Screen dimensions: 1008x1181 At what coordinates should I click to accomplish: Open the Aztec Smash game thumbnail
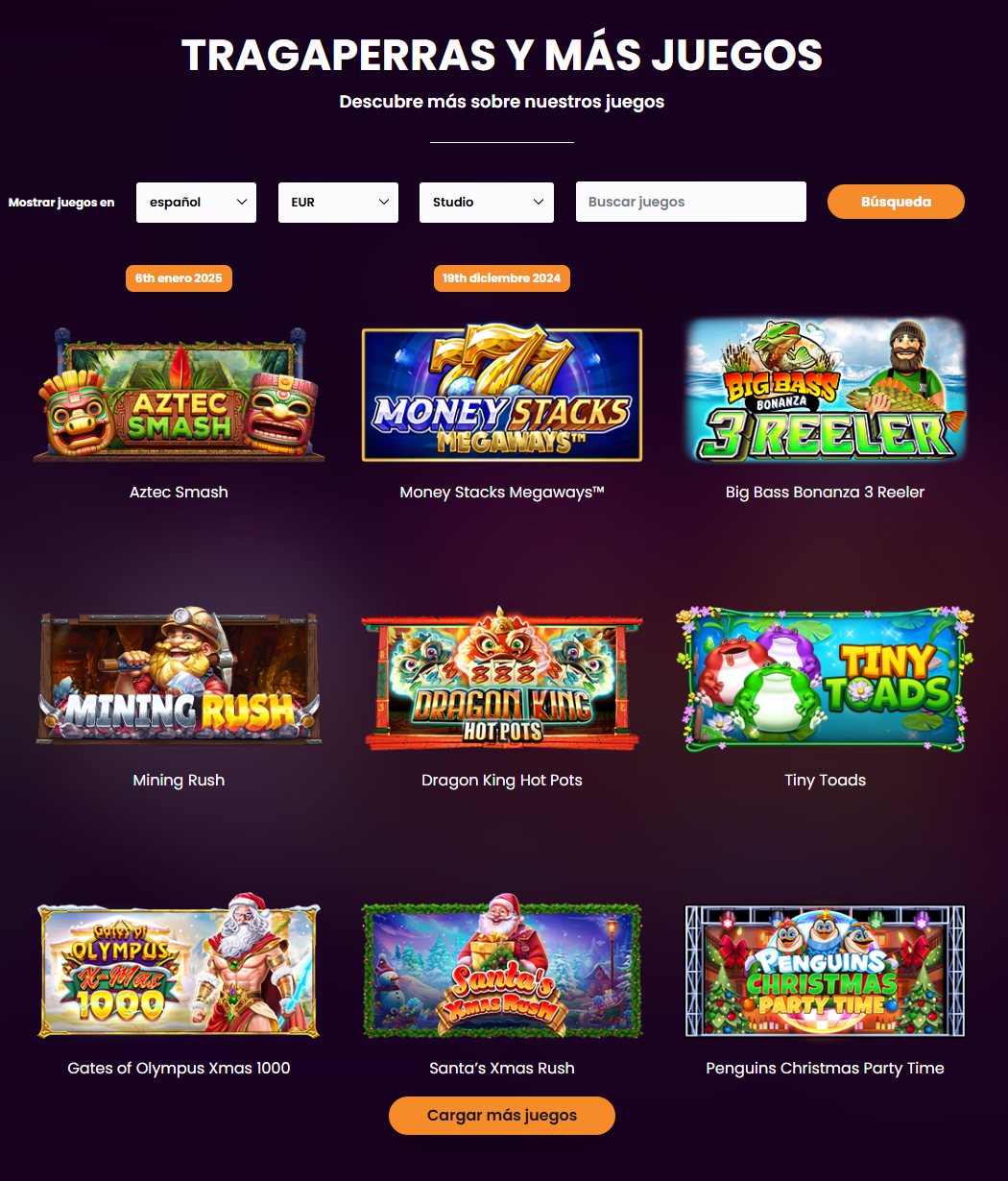click(x=179, y=394)
